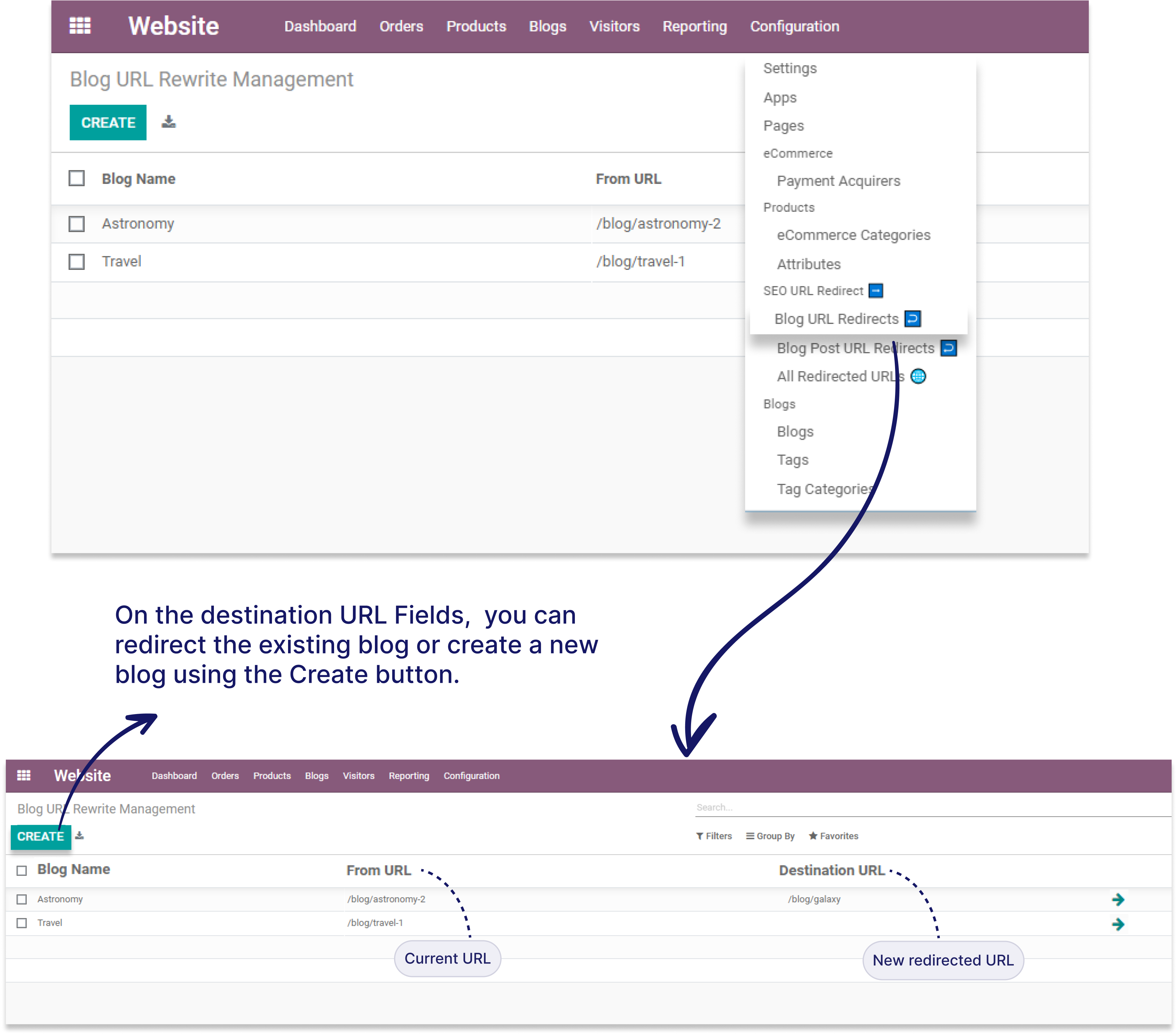The height and width of the screenshot is (1034, 1176).
Task: Open the Group By dropdown
Action: [x=770, y=836]
